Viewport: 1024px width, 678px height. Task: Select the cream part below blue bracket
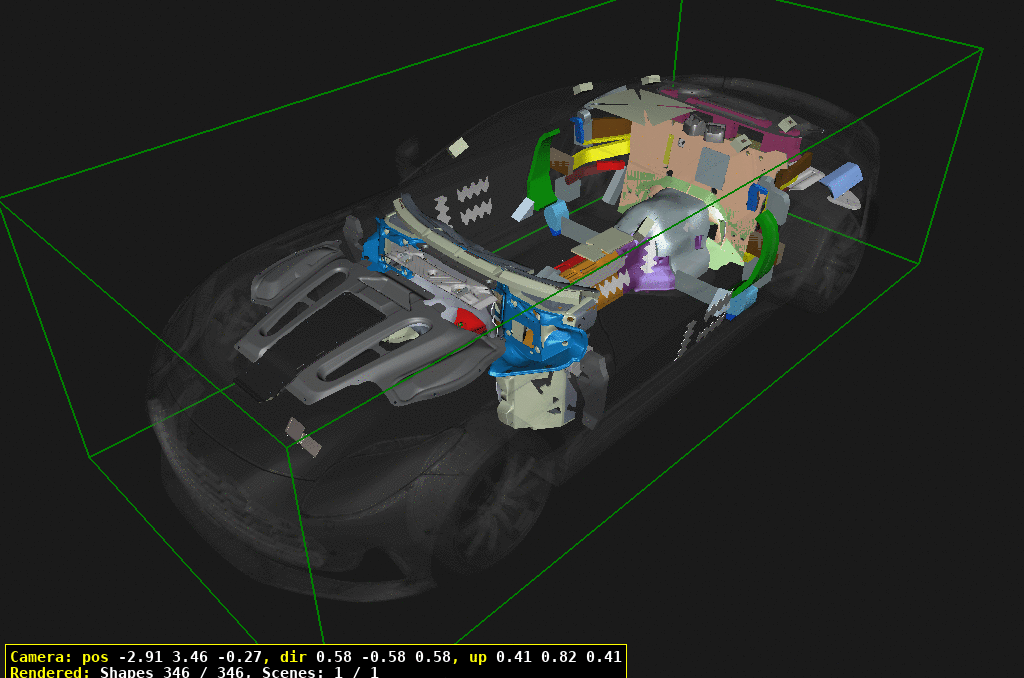[535, 398]
